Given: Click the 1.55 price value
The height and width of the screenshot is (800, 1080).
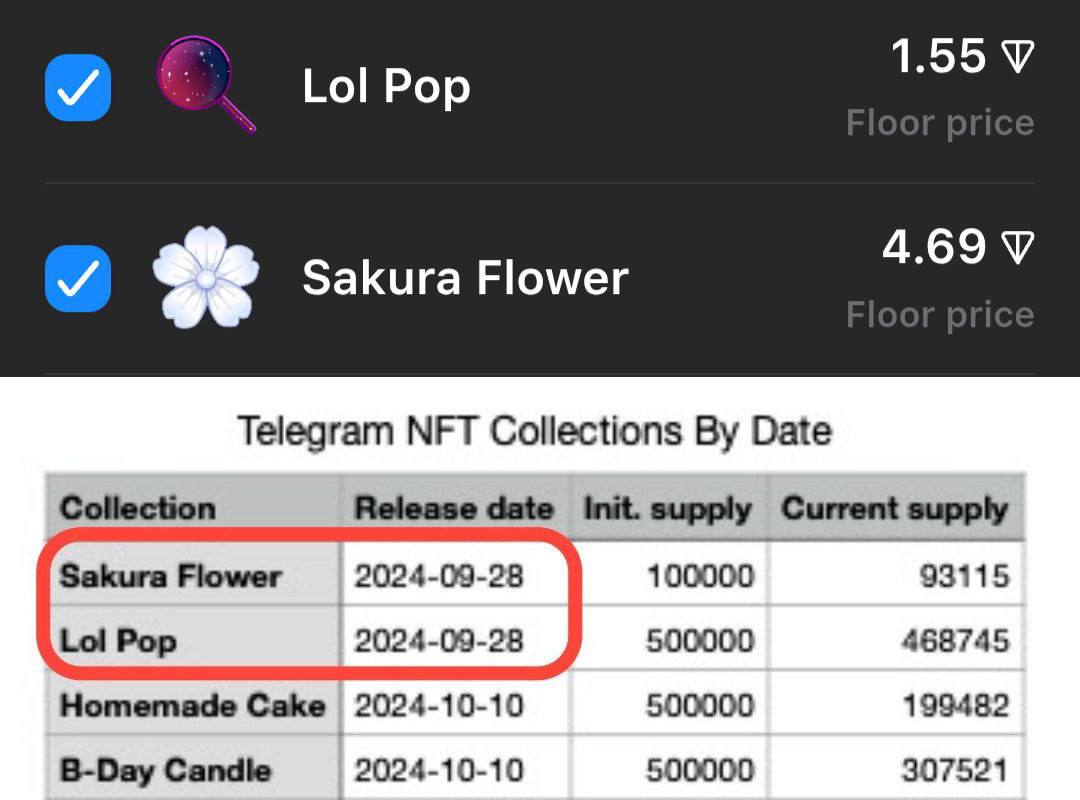Looking at the screenshot, I should click(938, 58).
